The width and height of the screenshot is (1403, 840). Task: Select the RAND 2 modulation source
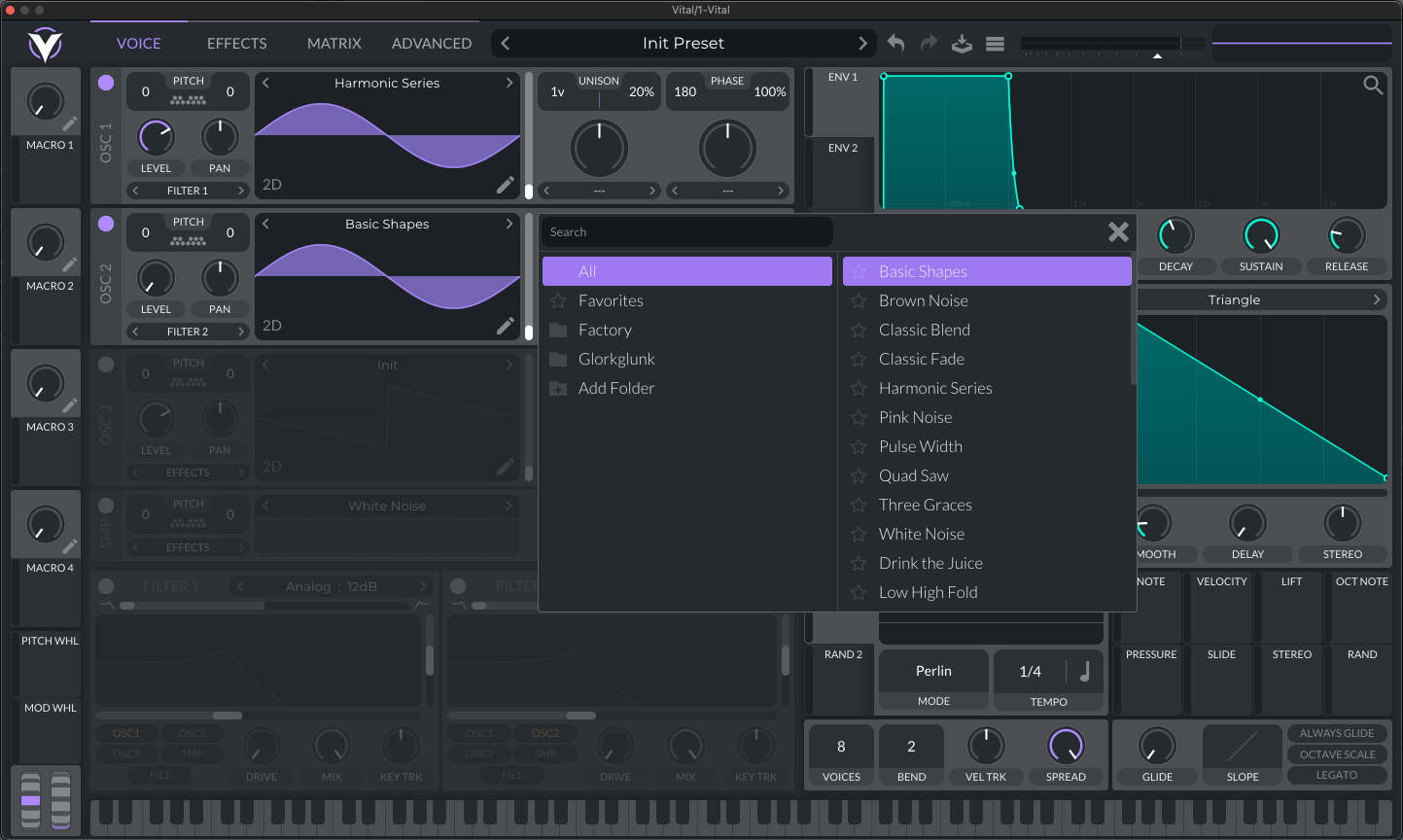pyautogui.click(x=843, y=654)
